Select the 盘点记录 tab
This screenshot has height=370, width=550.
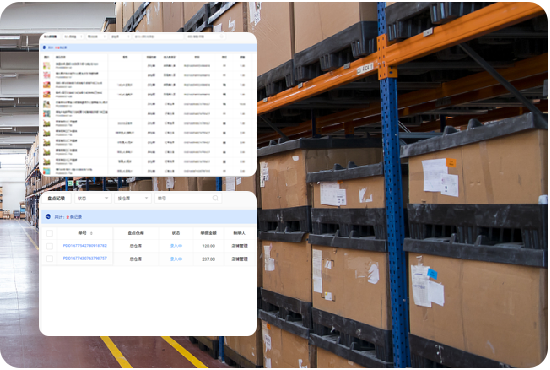[x=56, y=198]
